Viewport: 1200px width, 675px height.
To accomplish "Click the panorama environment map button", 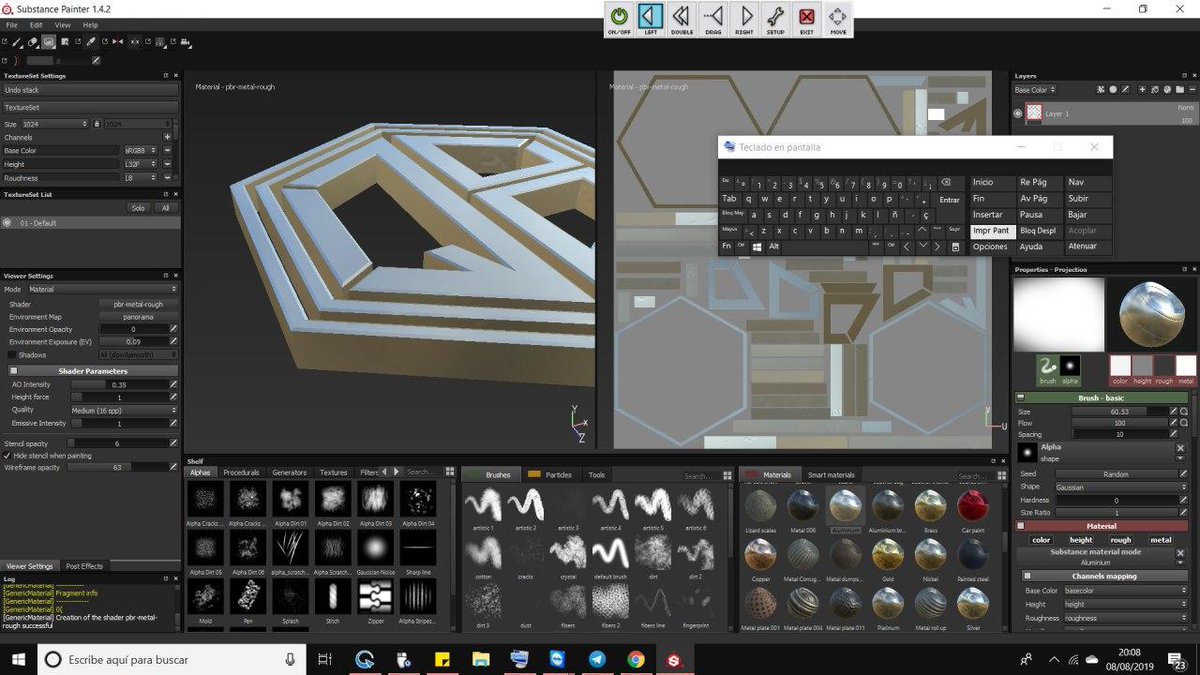I will coord(138,317).
